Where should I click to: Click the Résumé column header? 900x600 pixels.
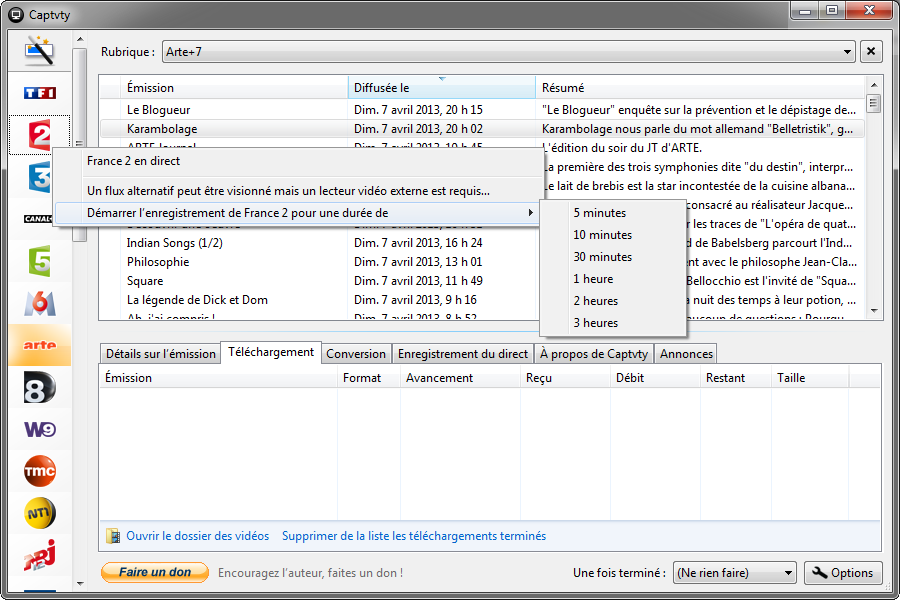click(x=700, y=88)
